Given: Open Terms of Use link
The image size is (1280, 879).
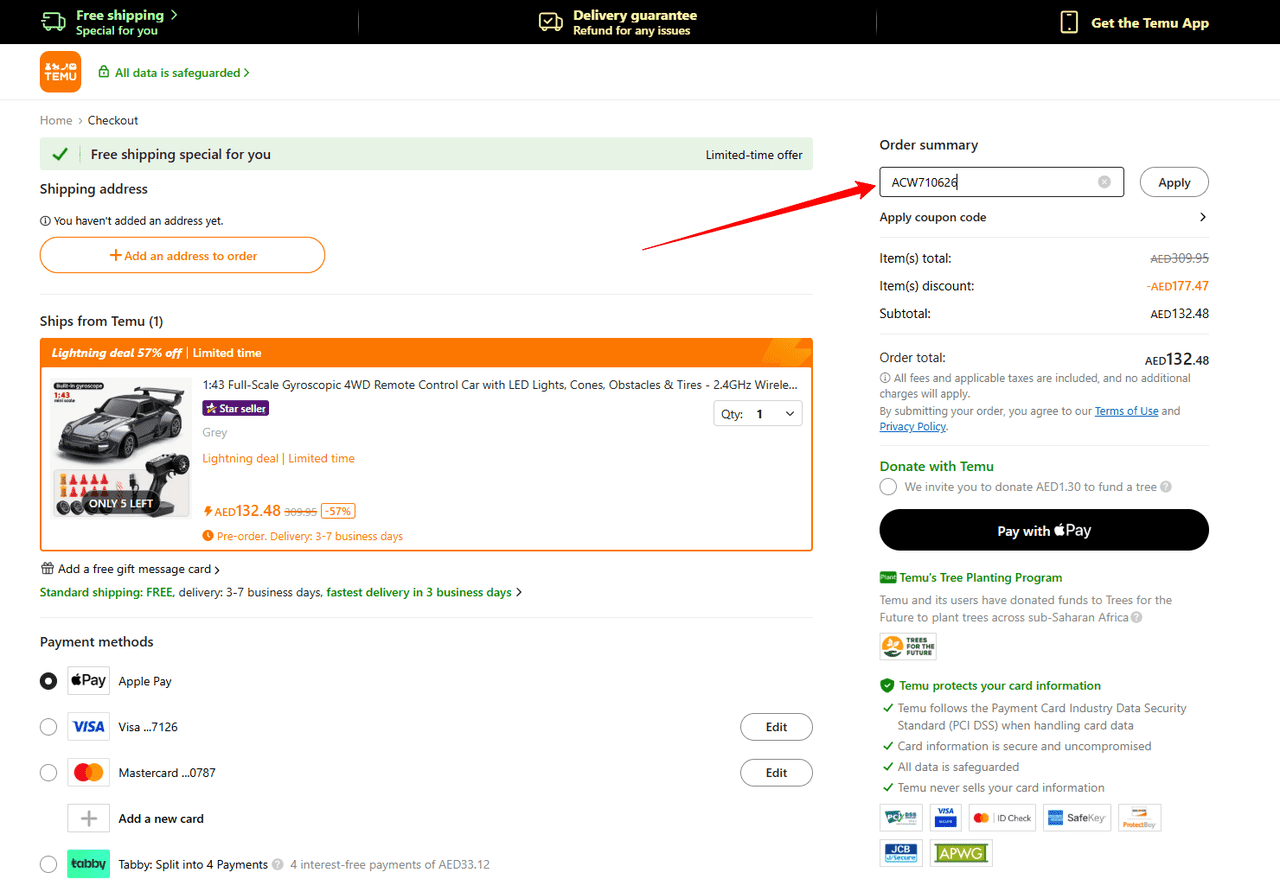Looking at the screenshot, I should tap(1126, 411).
